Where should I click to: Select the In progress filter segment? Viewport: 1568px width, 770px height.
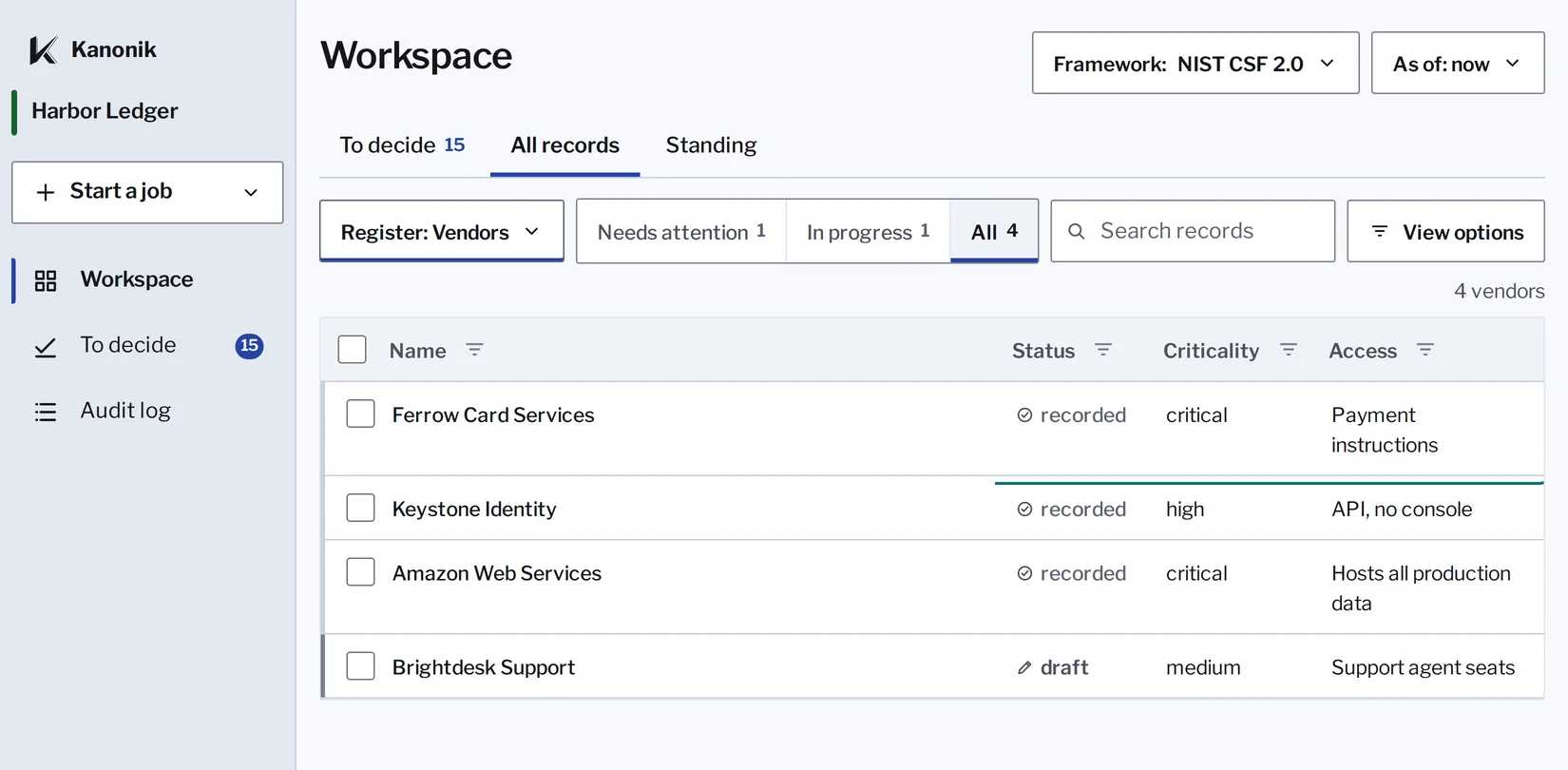pos(868,231)
